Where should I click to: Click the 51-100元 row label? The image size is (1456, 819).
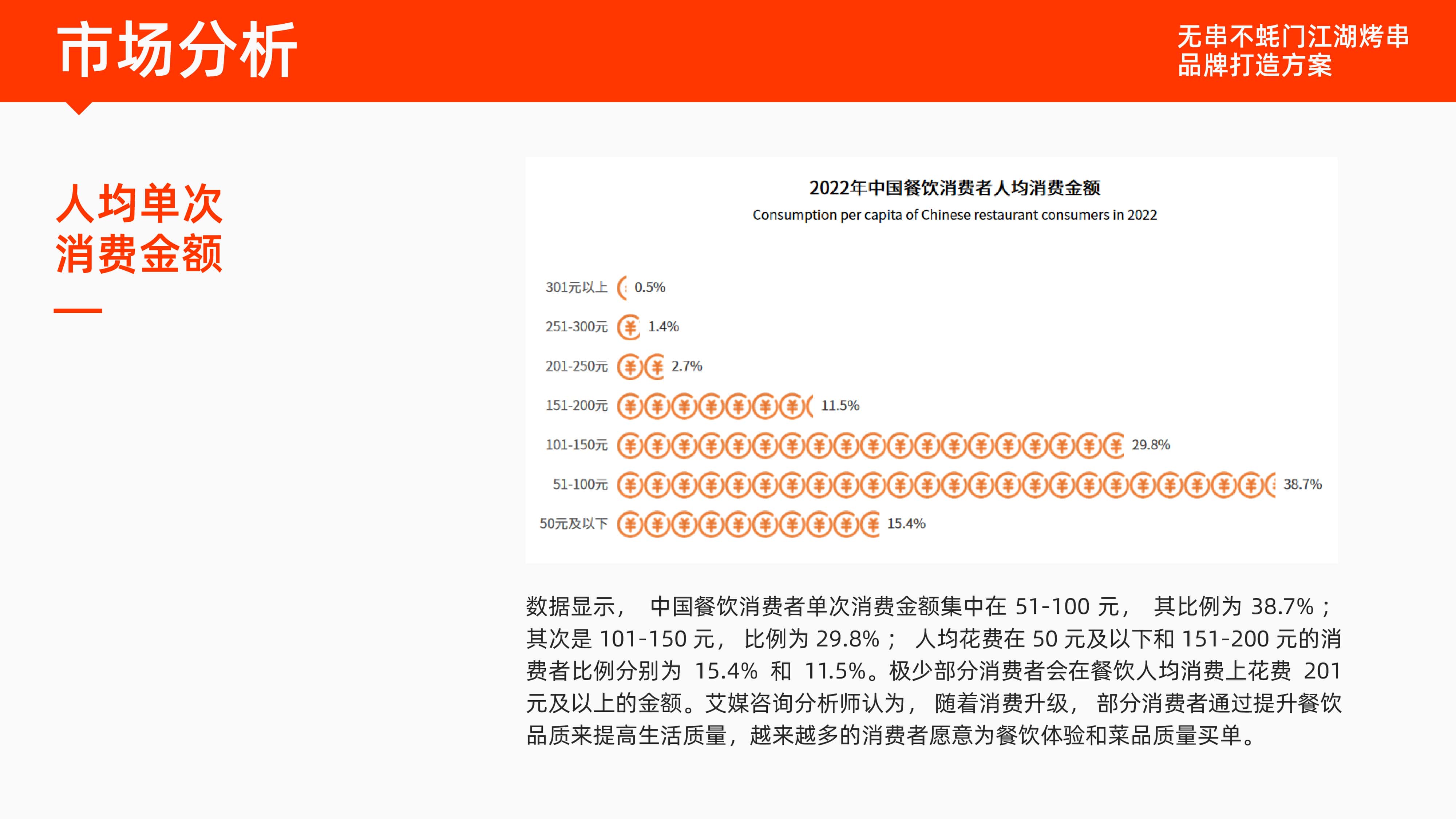[x=580, y=484]
